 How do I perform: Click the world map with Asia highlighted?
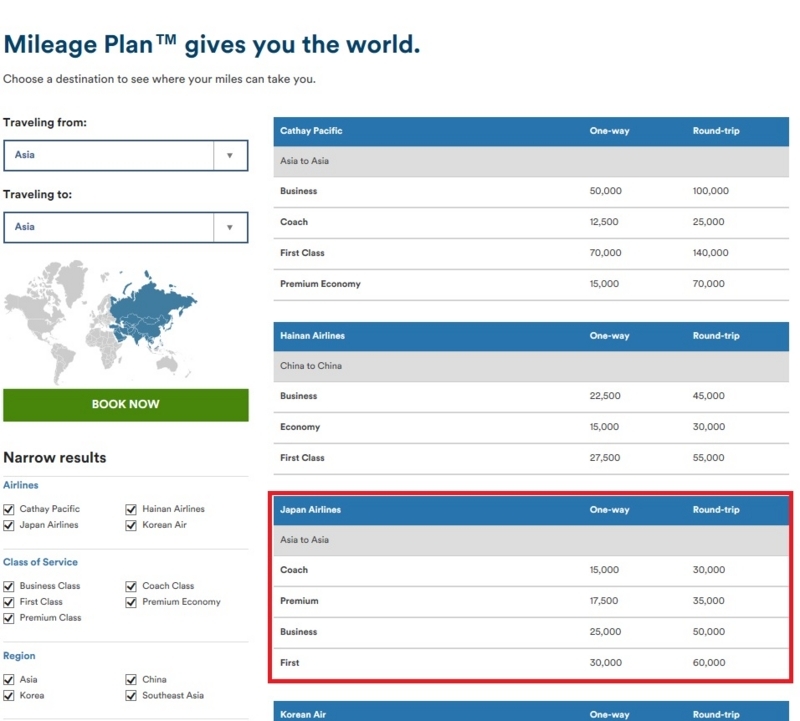tap(101, 321)
